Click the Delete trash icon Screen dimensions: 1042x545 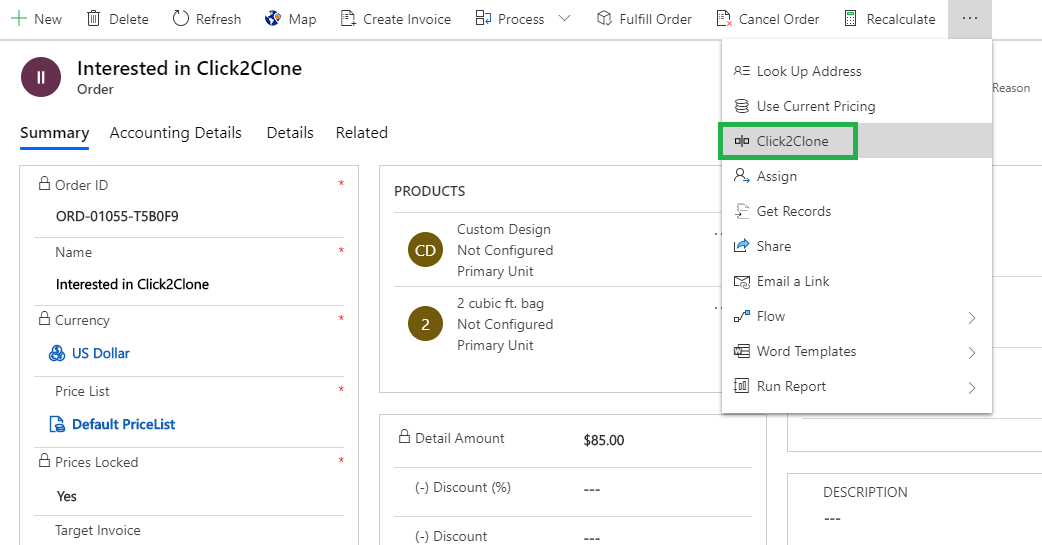point(94,19)
